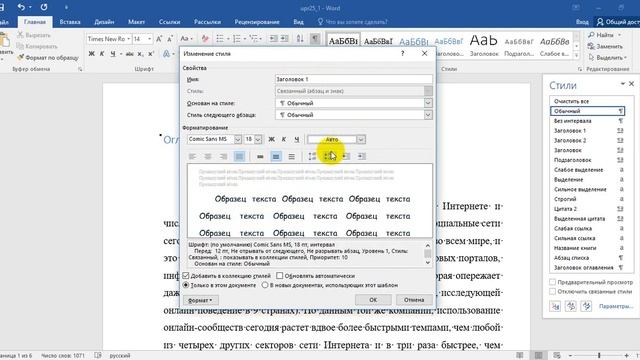
Task: Click style description scrollbar in dialog
Action: tap(427, 253)
